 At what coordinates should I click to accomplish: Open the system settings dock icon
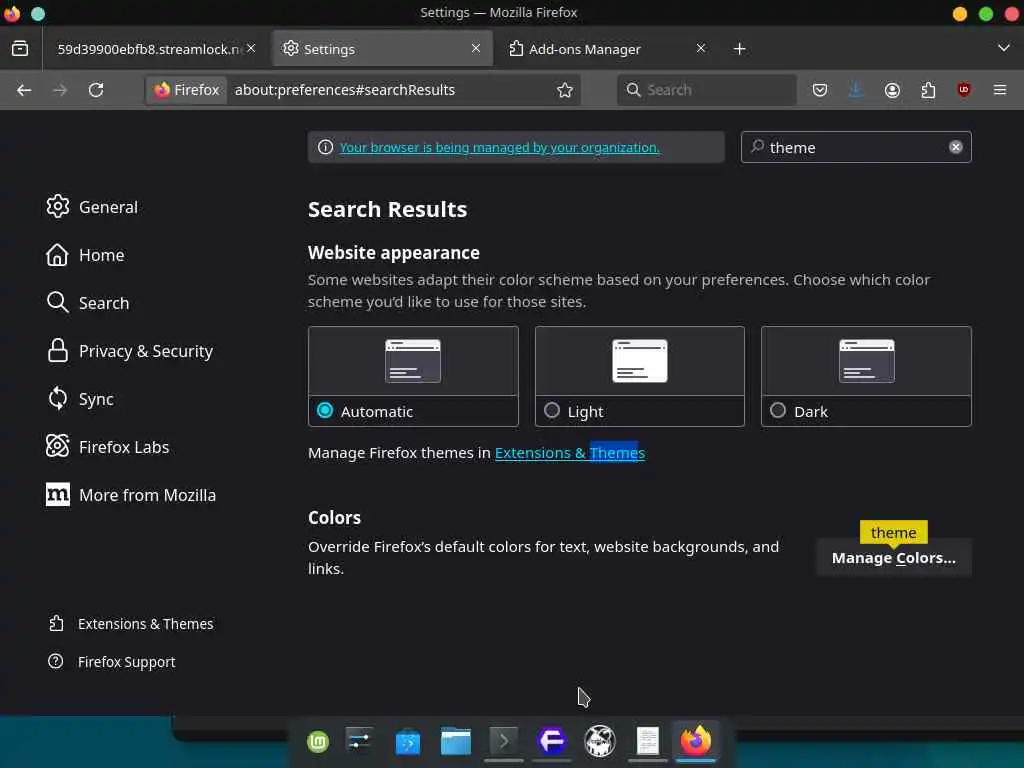[359, 741]
